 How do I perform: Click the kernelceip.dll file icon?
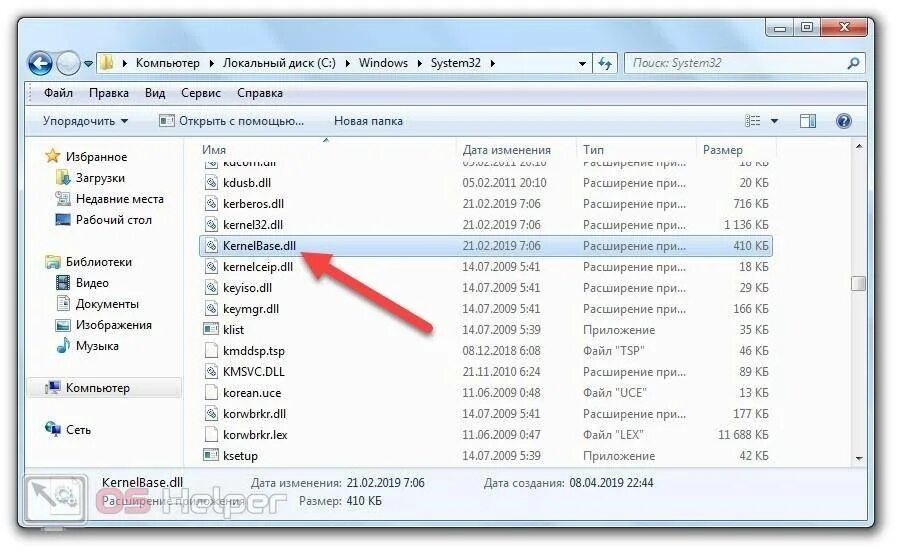pos(212,267)
